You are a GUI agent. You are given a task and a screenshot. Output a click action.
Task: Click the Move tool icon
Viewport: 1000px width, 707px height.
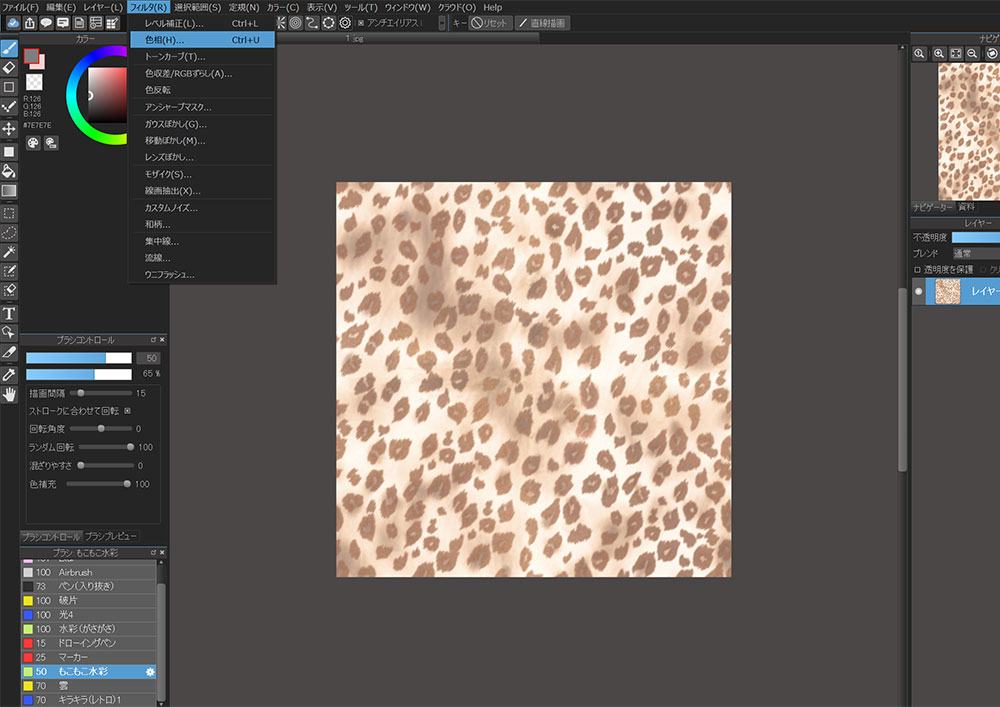coord(9,129)
